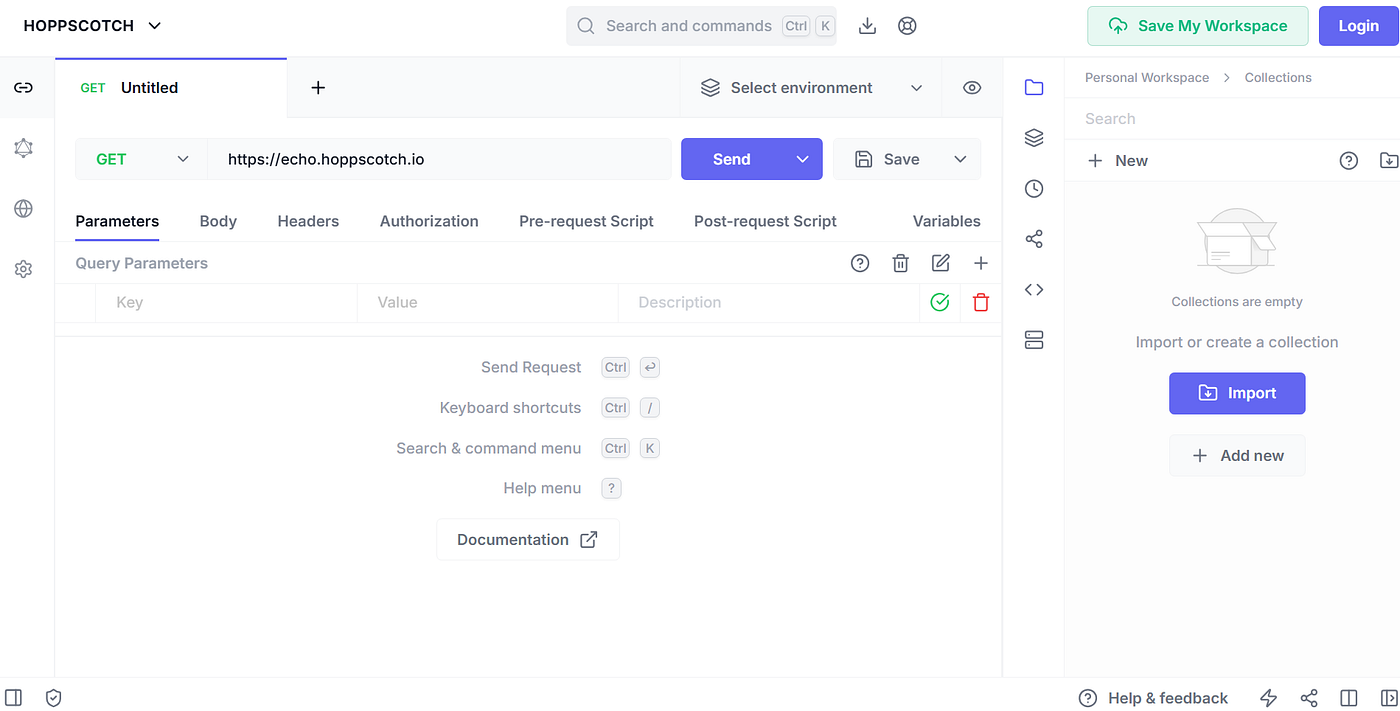Toggle environment preview eye icon
1400x711 pixels.
pos(972,88)
